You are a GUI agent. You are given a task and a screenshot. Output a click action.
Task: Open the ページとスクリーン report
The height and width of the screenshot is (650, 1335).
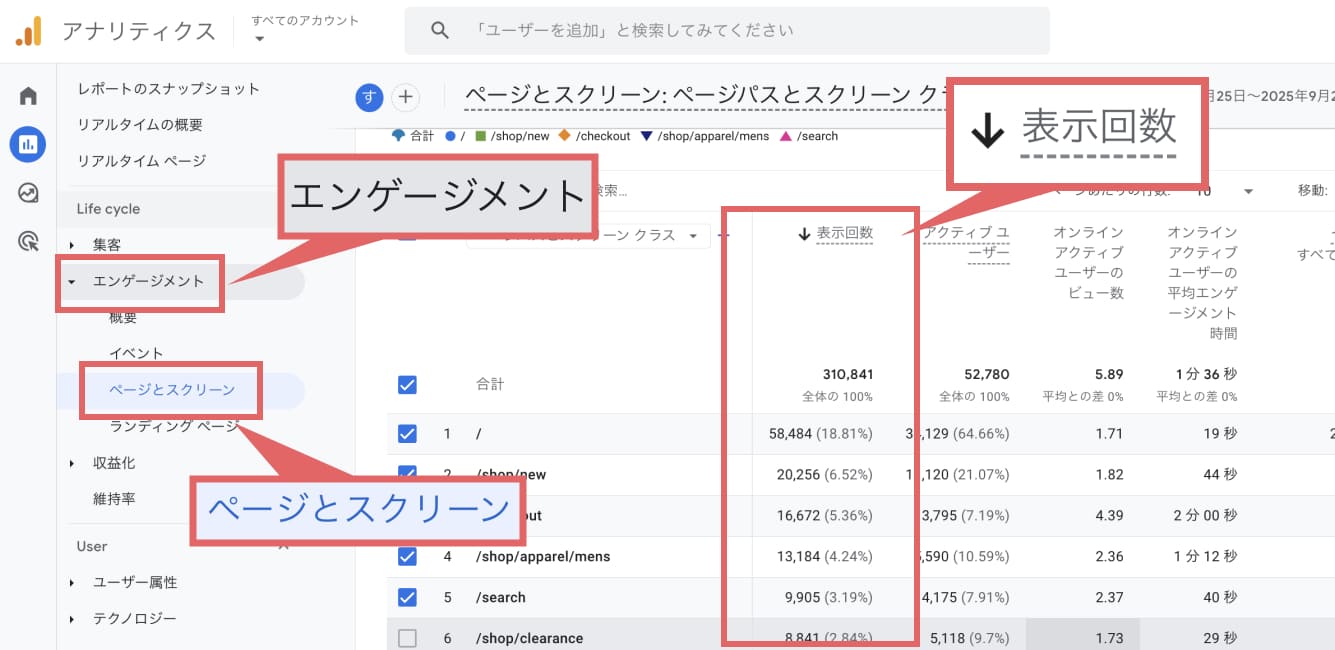point(172,390)
